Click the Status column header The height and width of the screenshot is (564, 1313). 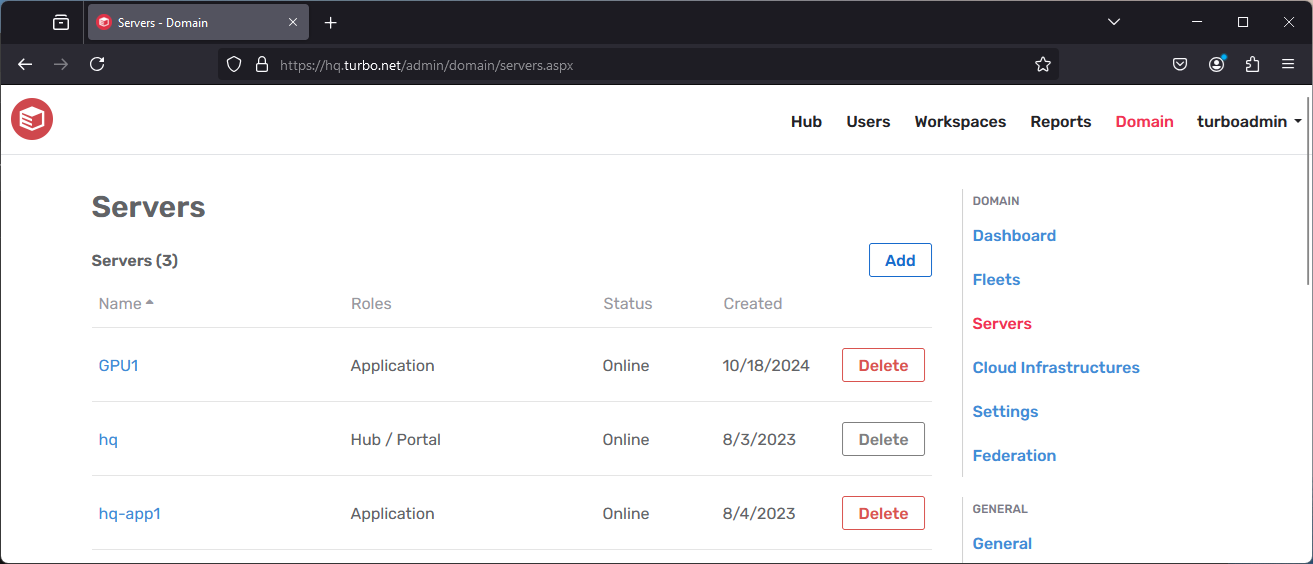point(627,304)
